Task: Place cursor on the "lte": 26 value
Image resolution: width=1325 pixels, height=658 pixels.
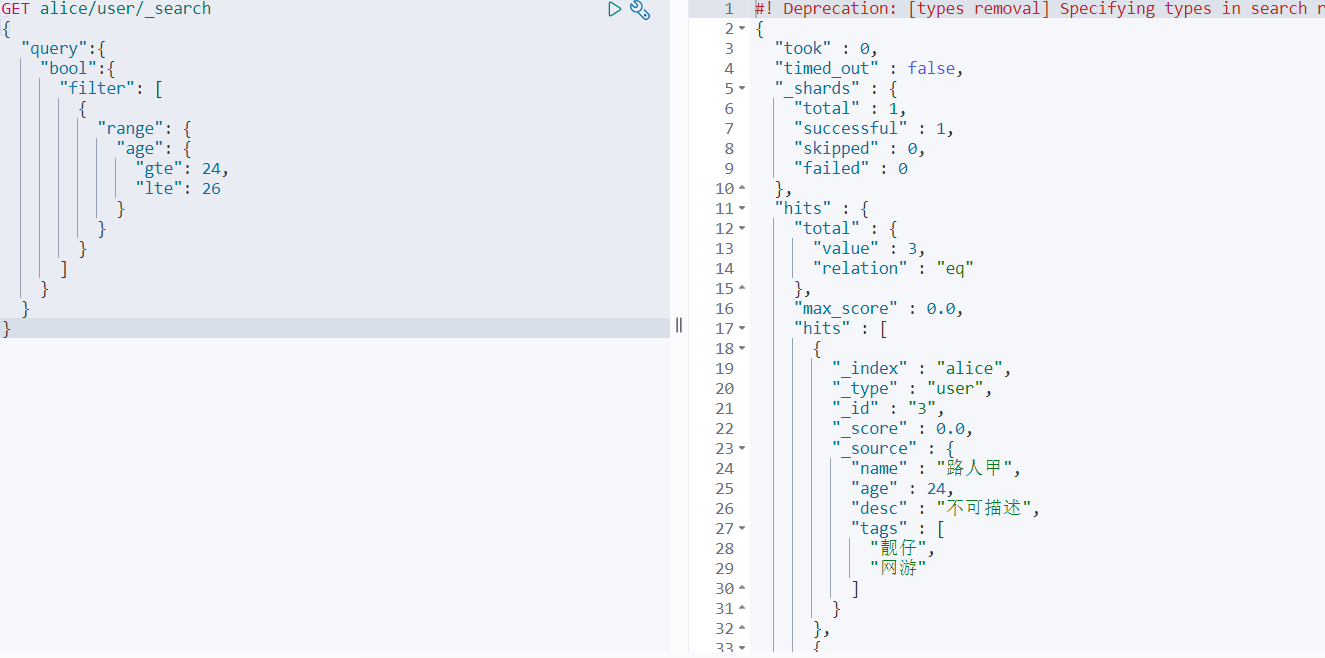Action: [210, 188]
